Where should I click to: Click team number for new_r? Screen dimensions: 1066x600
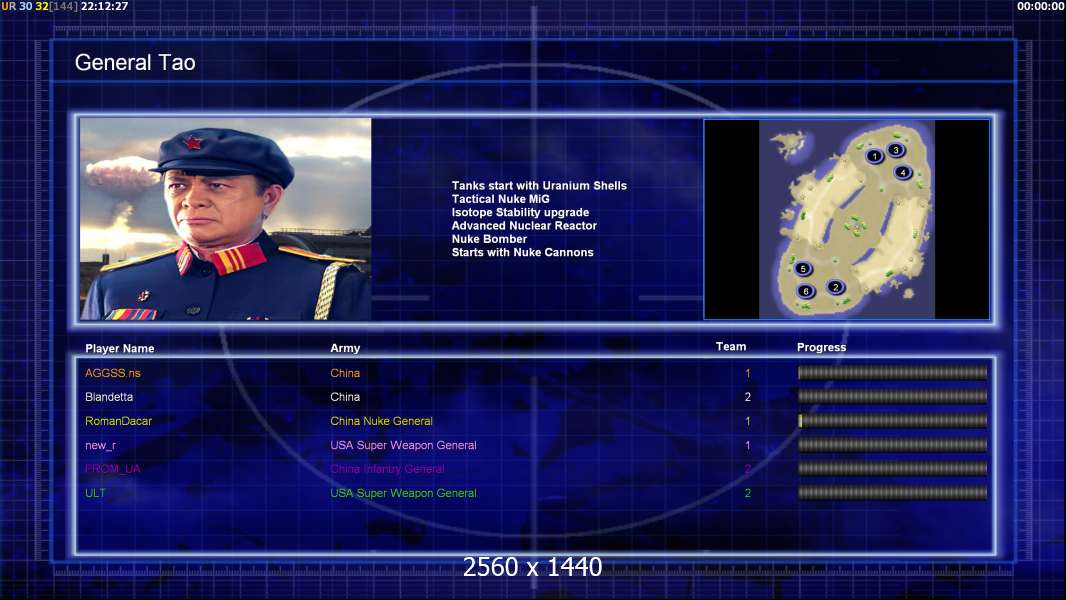click(747, 446)
